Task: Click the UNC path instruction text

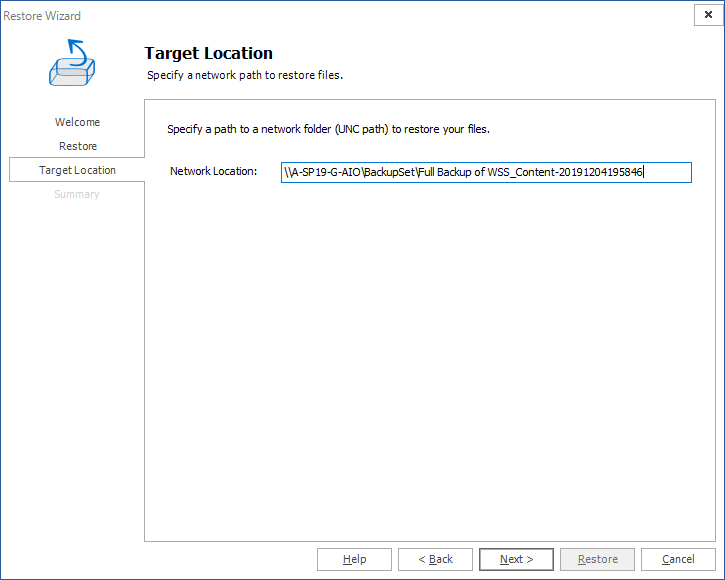Action: [x=328, y=129]
